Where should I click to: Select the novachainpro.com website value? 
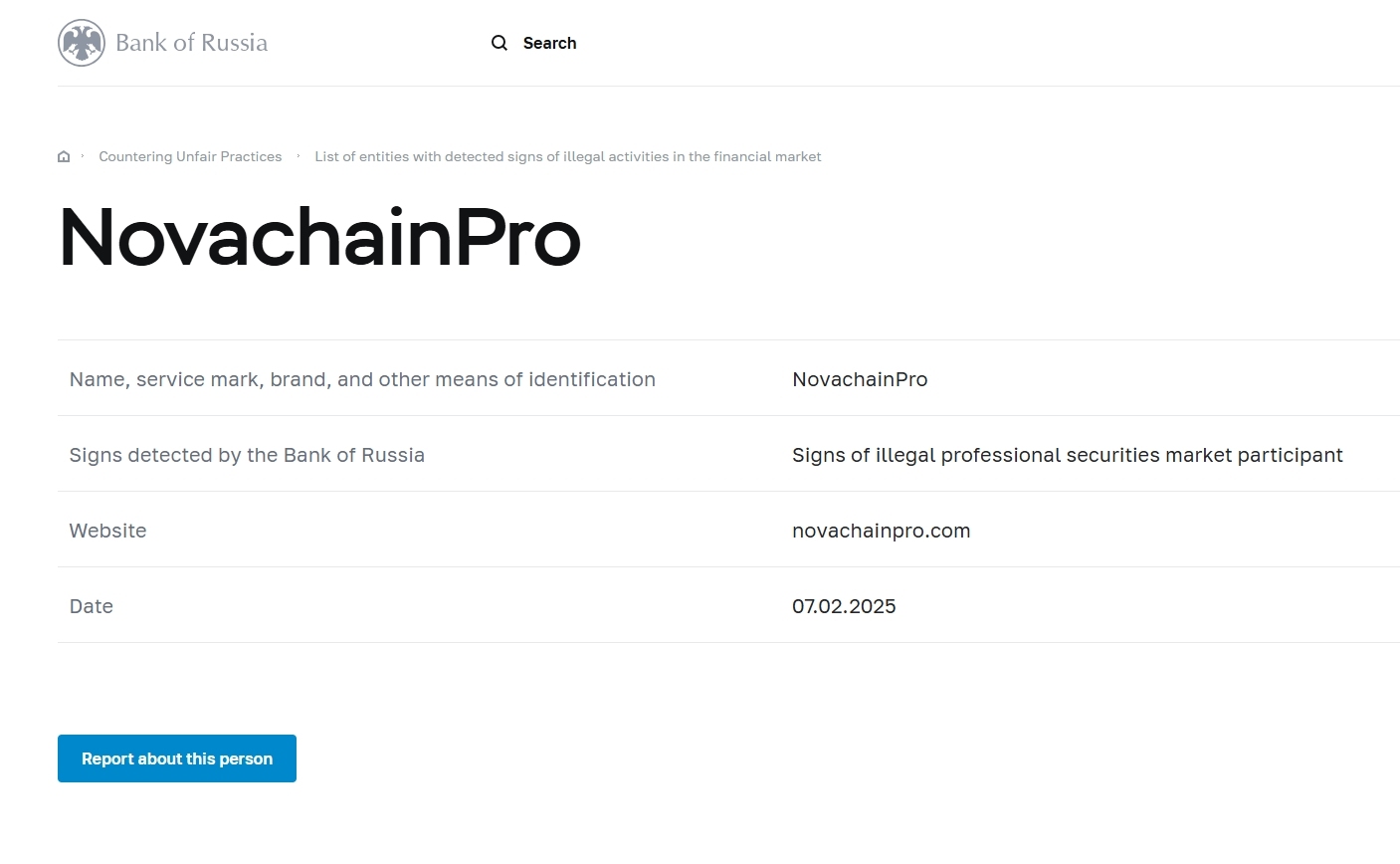click(x=881, y=531)
